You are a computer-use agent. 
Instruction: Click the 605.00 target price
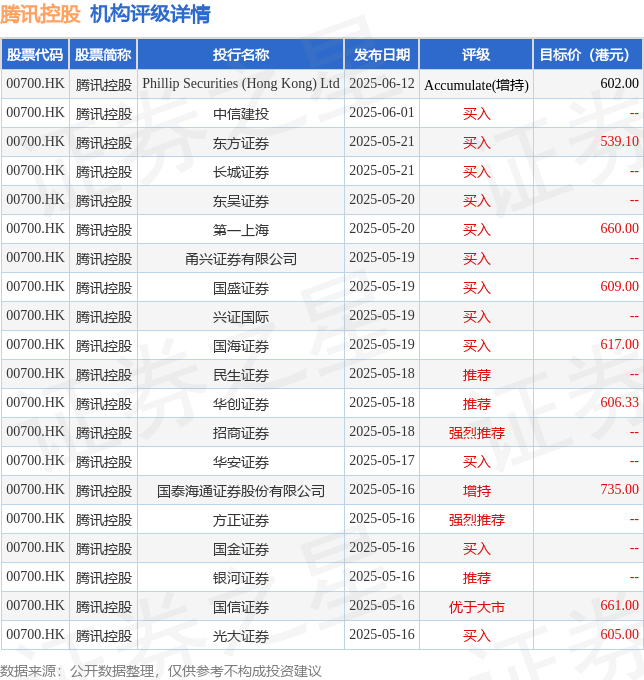coord(619,635)
